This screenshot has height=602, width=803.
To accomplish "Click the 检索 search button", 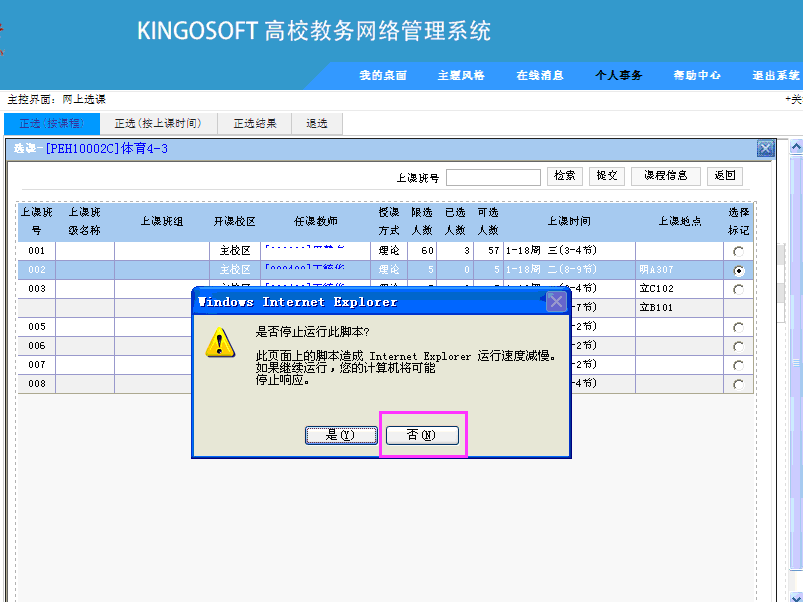I will coord(565,176).
